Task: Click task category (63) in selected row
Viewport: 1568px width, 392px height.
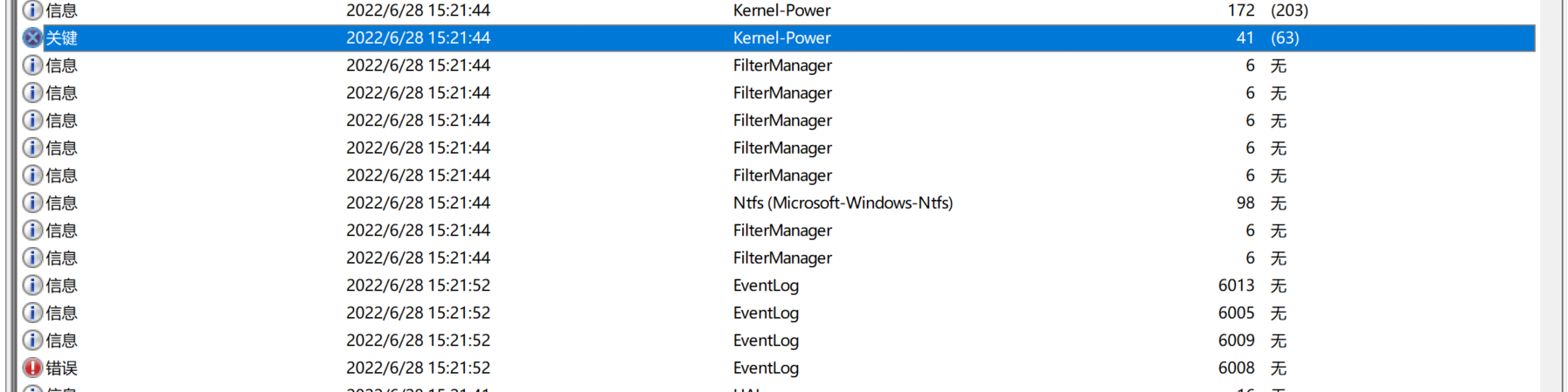Action: click(x=1285, y=38)
